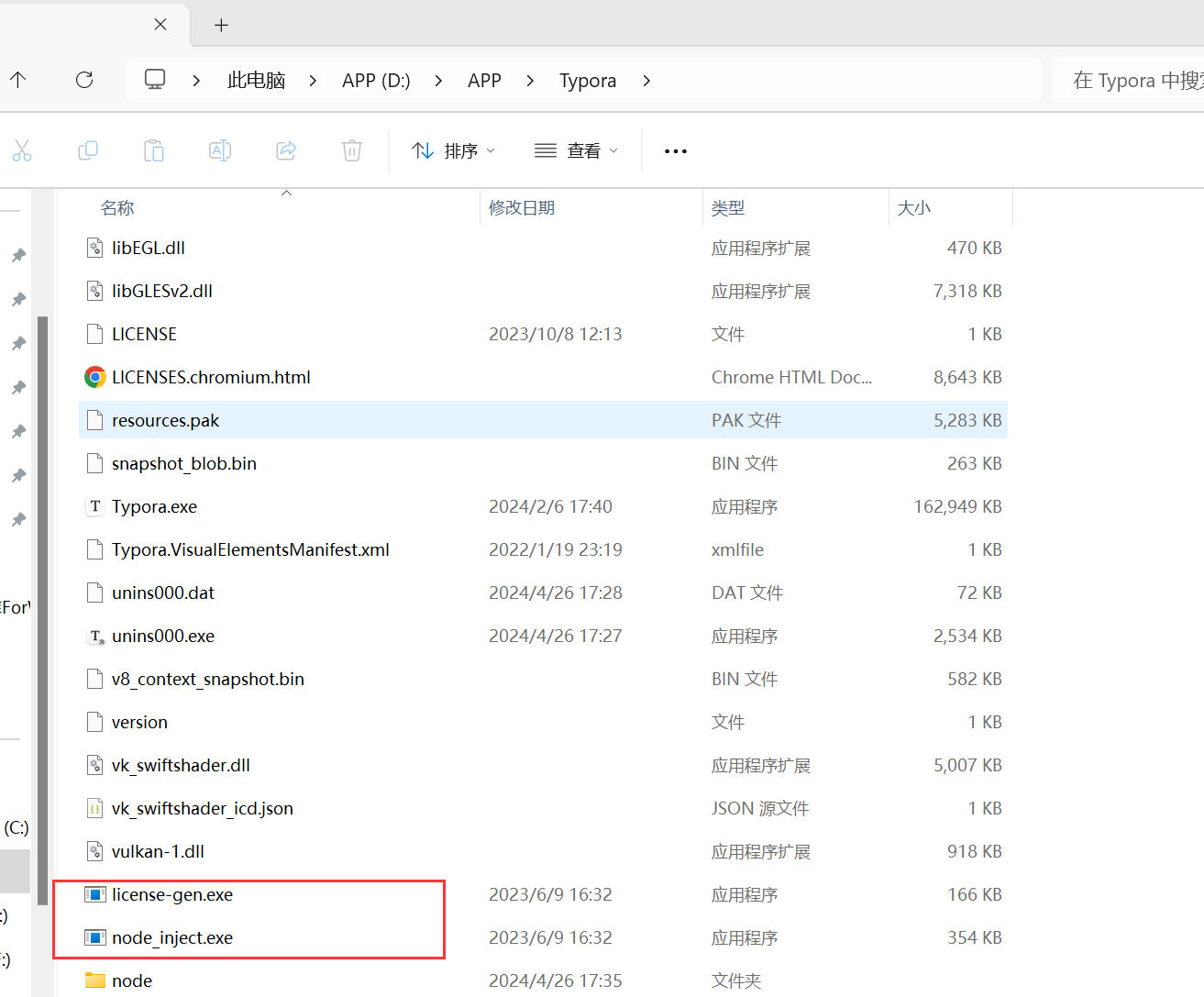Click the monitor icon in address bar
The image size is (1204, 997).
pyautogui.click(x=155, y=80)
